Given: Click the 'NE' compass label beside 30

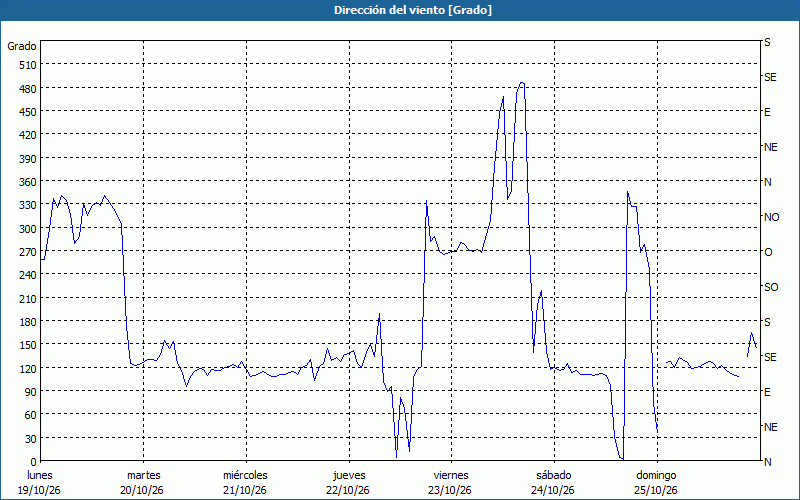Looking at the screenshot, I should [x=771, y=427].
